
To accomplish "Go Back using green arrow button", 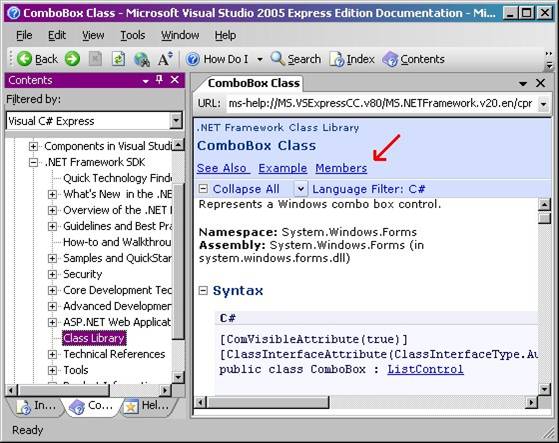I will (37, 59).
